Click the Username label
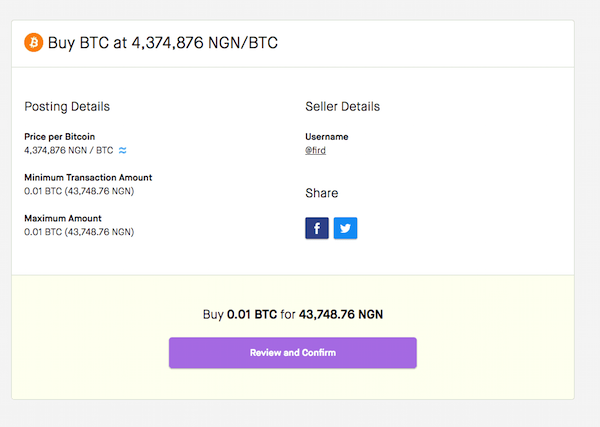This screenshot has width=600, height=427. (x=327, y=137)
